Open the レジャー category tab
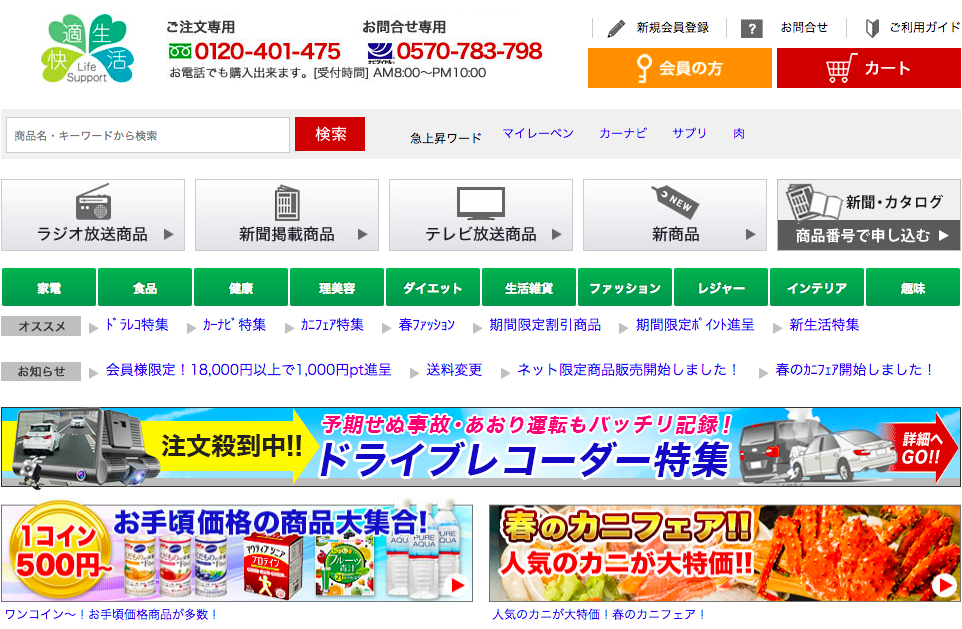Screen dimensions: 962x629 721,287
